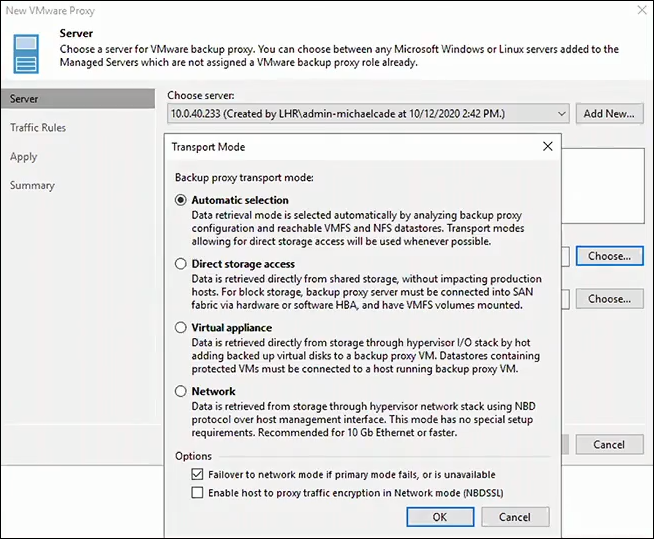The width and height of the screenshot is (654, 539).
Task: Click the Transport Mode dialog title
Action: [x=208, y=147]
